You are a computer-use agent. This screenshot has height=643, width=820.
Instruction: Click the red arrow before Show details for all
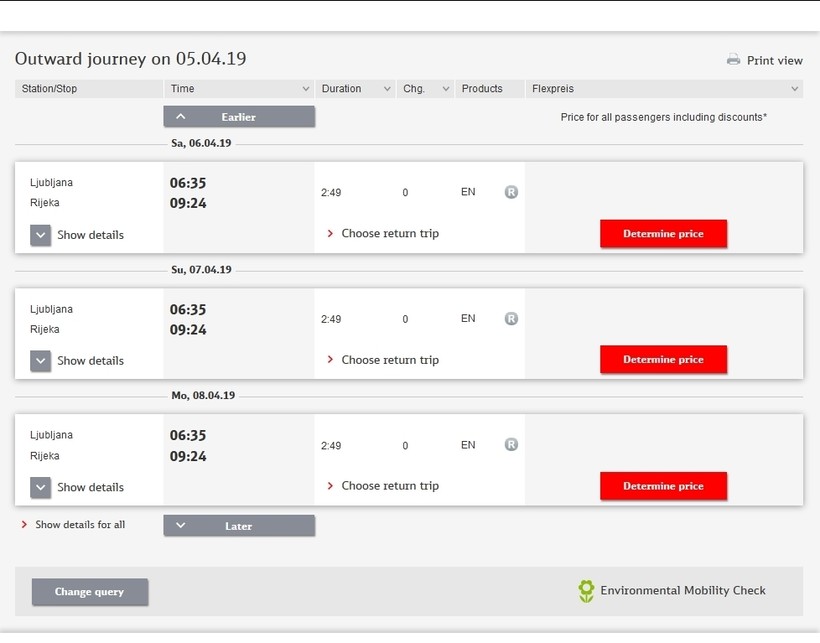pyautogui.click(x=25, y=524)
